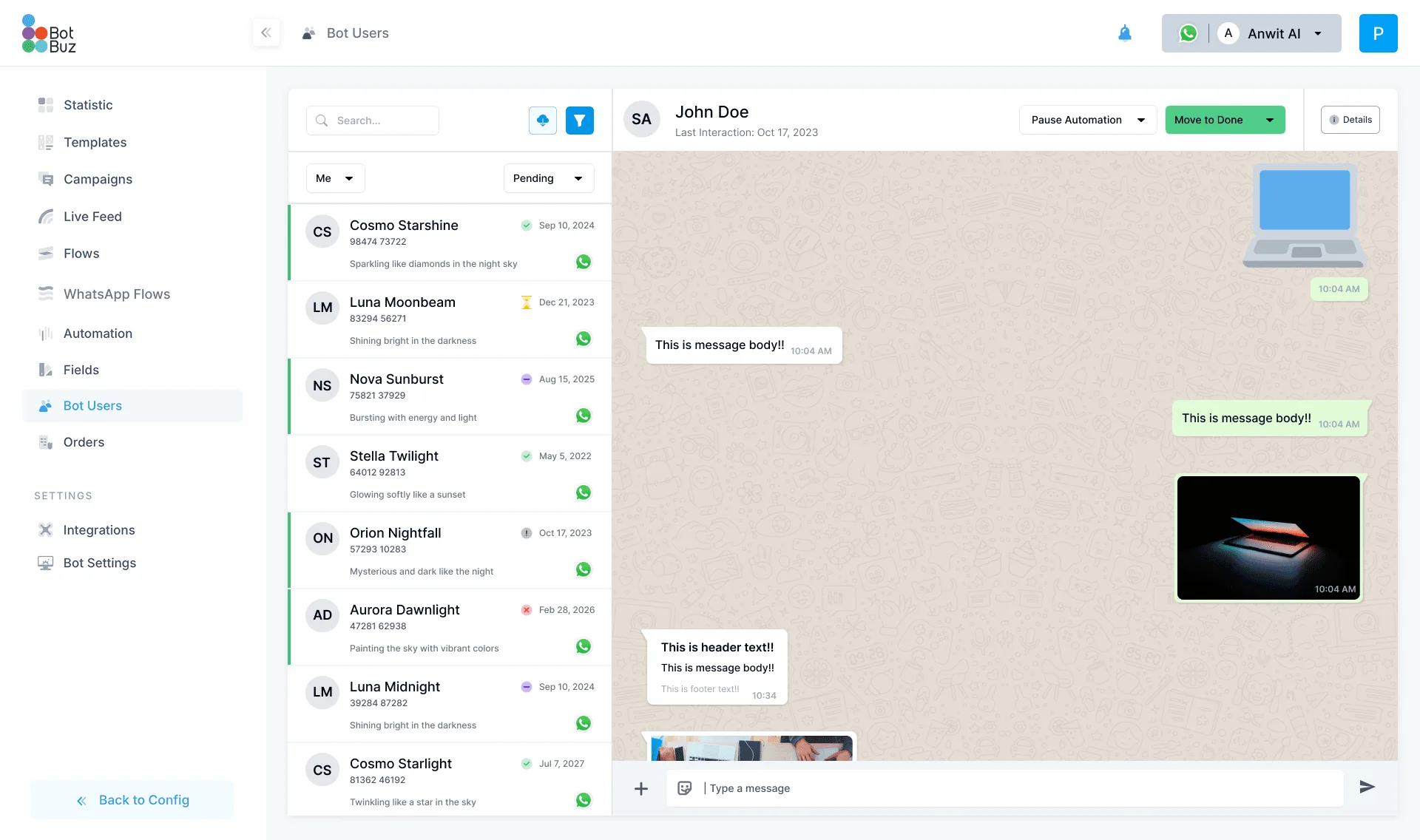Viewport: 1420px width, 840px height.
Task: Collapse the left sidebar with the double-chevron
Action: 266,33
